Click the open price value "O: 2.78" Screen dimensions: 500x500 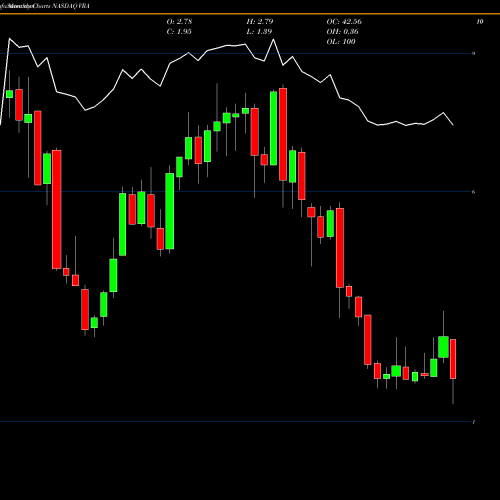(x=179, y=22)
